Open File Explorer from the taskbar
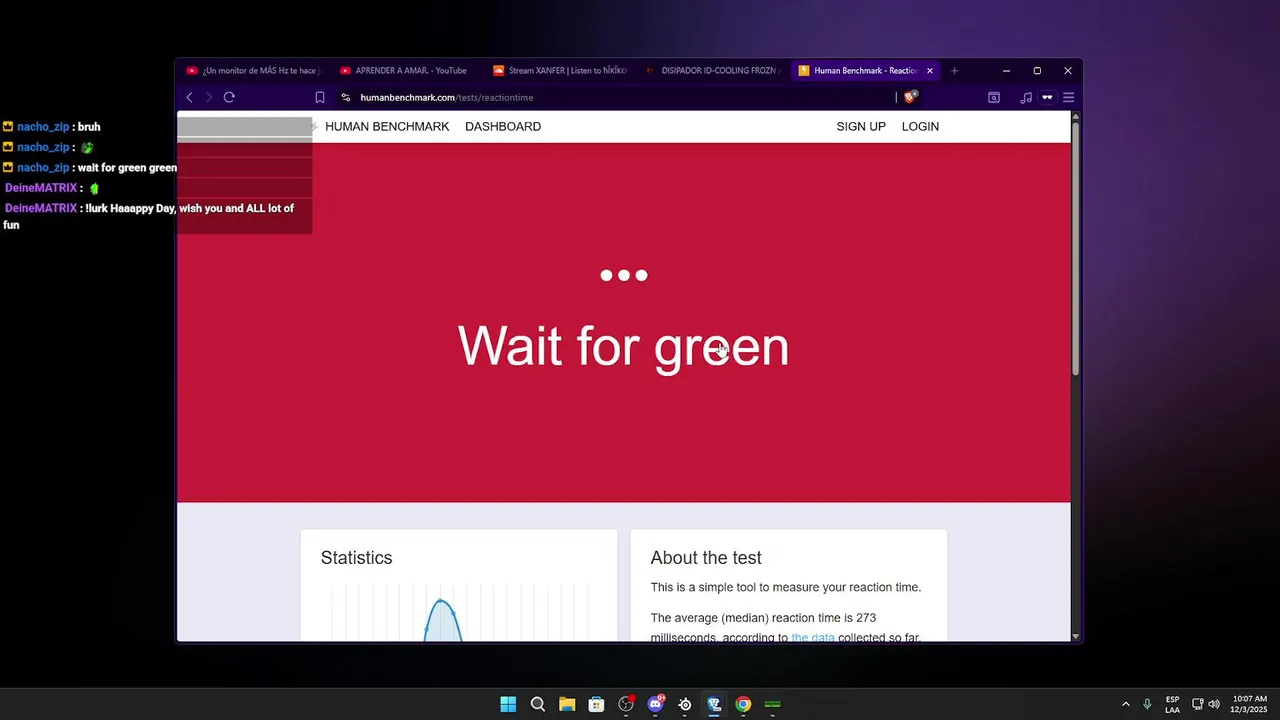Viewport: 1280px width, 720px height. pyautogui.click(x=567, y=704)
